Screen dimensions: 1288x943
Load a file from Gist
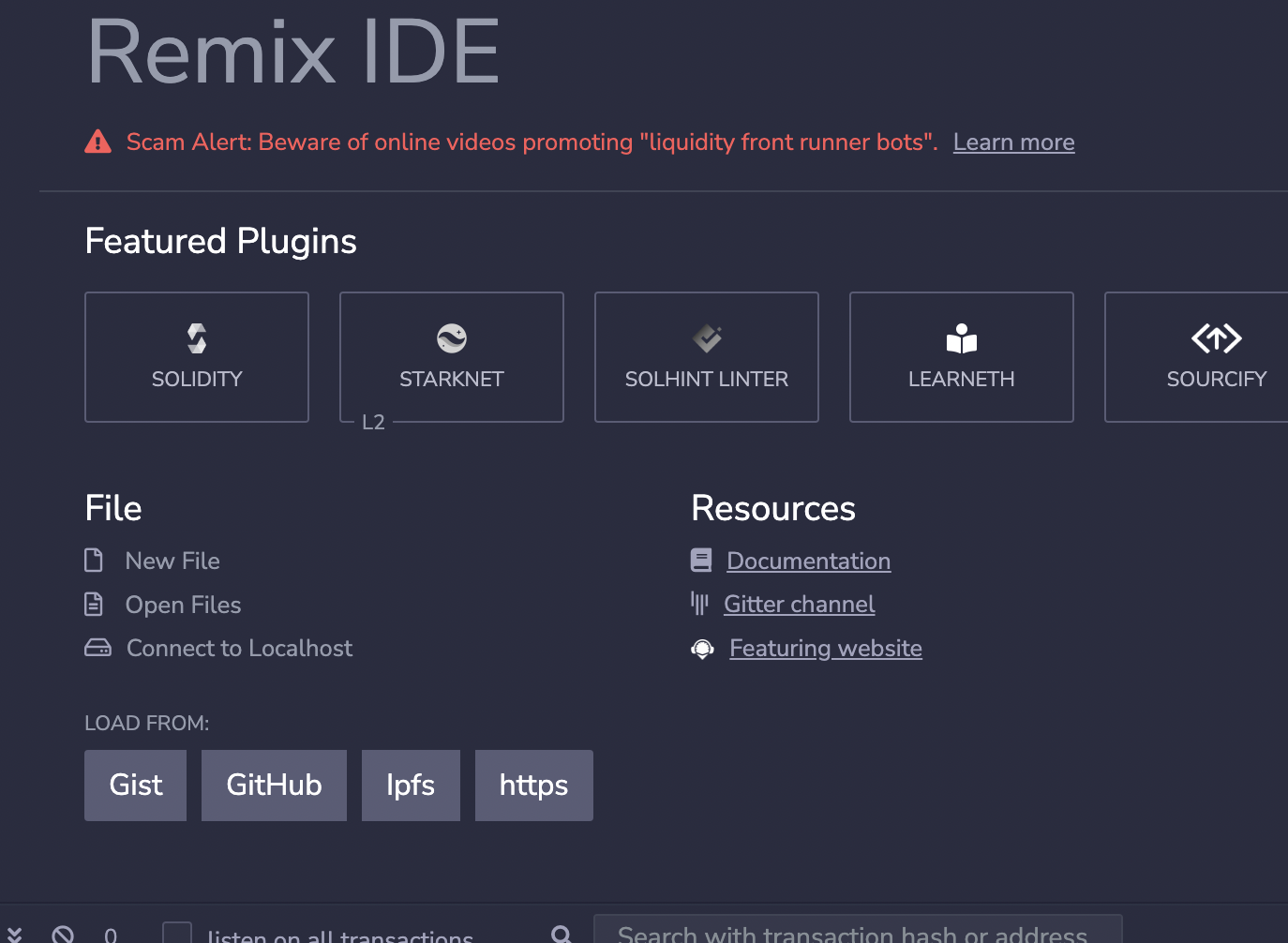coord(135,786)
